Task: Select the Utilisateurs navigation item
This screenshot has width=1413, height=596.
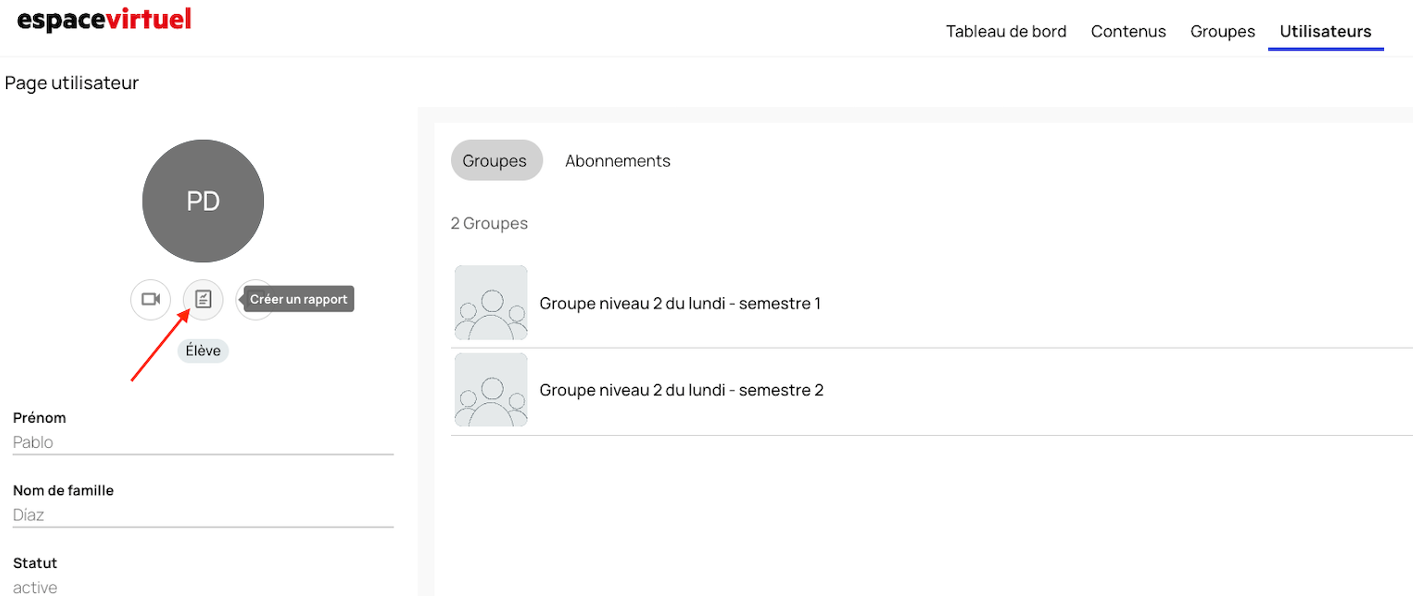Action: [x=1325, y=31]
